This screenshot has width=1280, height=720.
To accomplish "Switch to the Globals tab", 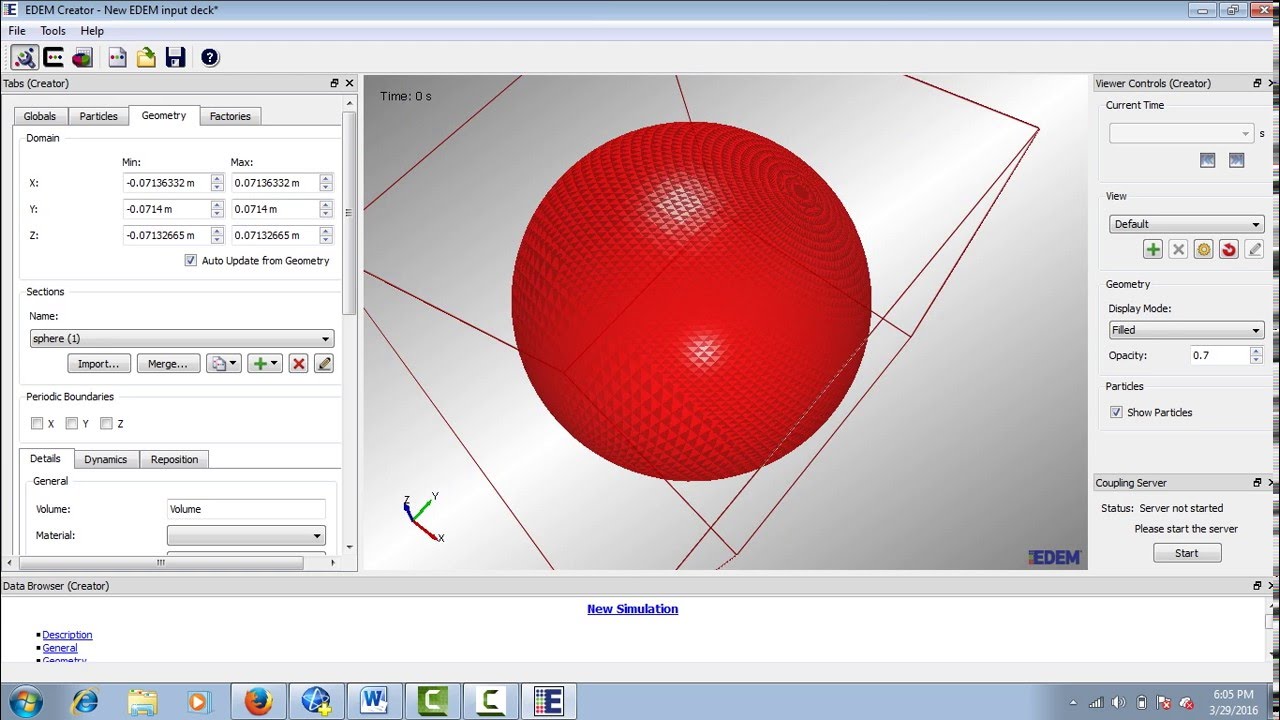I will point(40,116).
